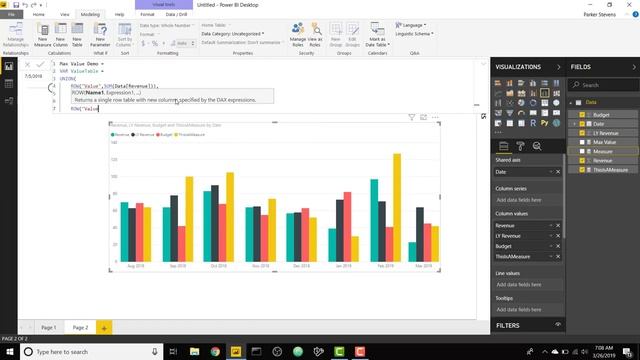The height and width of the screenshot is (360, 640).
Task: Open more options ellipsis above chart
Action: click(435, 118)
